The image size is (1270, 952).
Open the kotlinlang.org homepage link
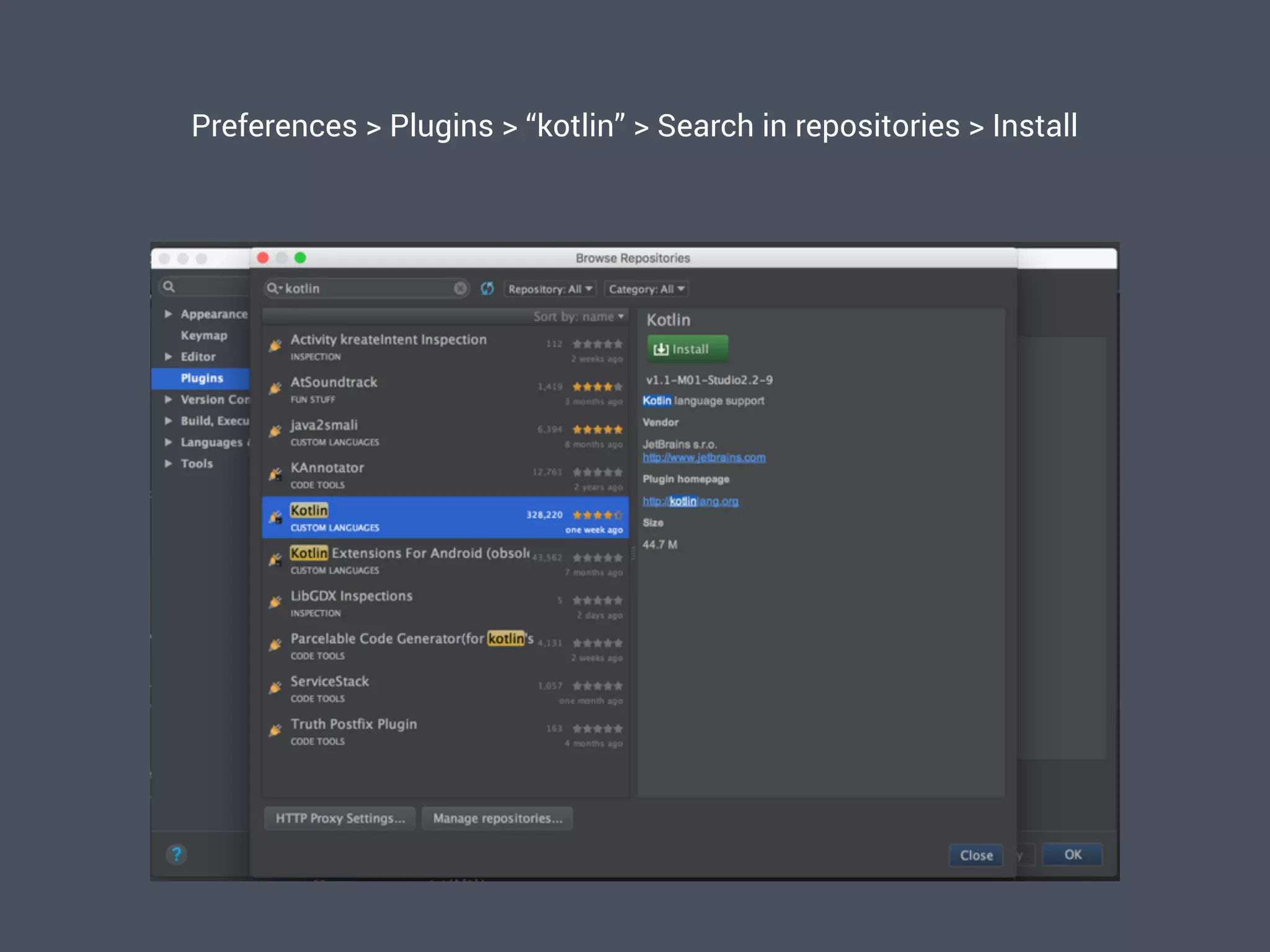tap(690, 501)
